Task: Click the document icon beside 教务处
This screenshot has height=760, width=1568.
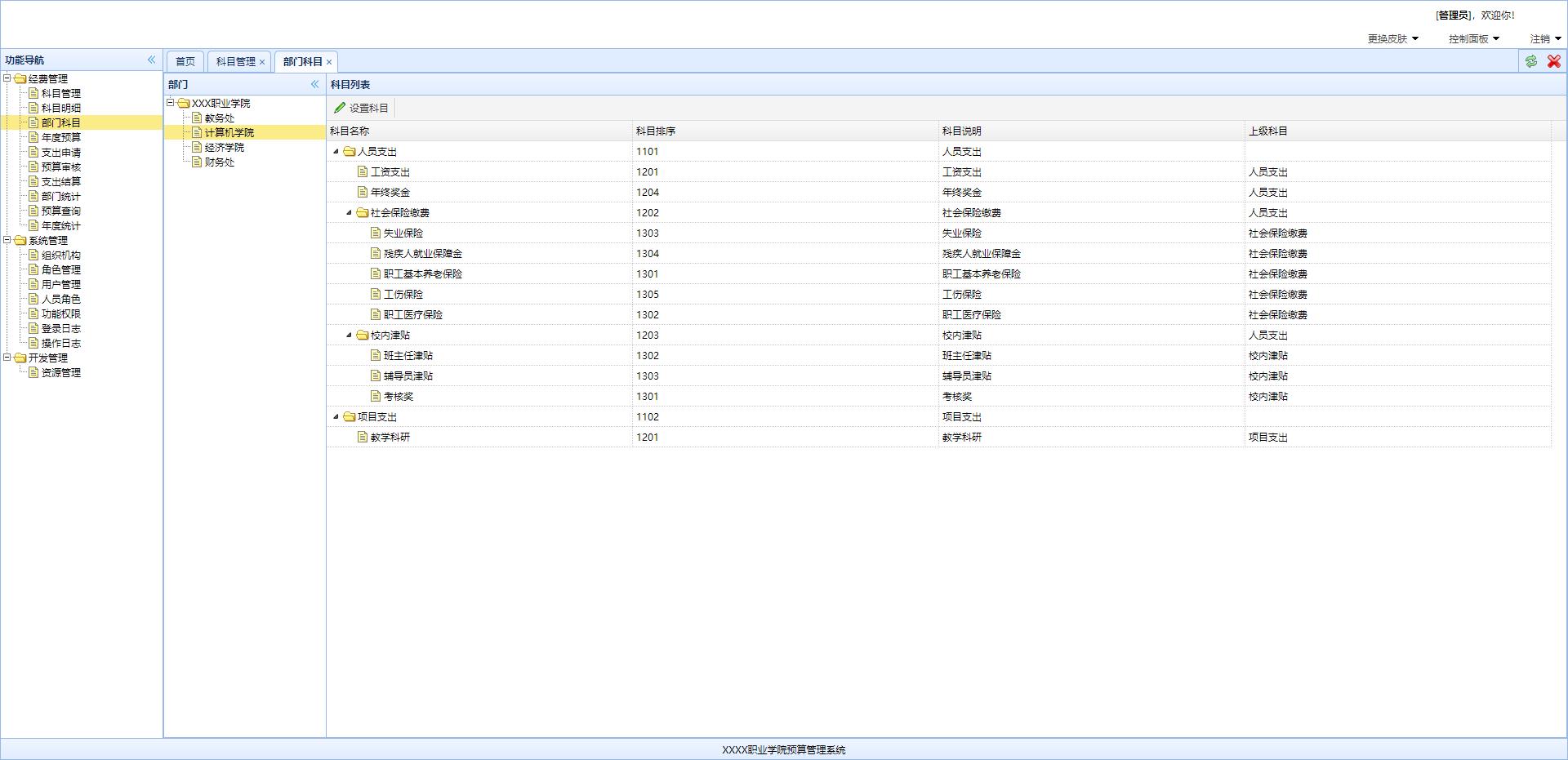Action: [x=197, y=118]
